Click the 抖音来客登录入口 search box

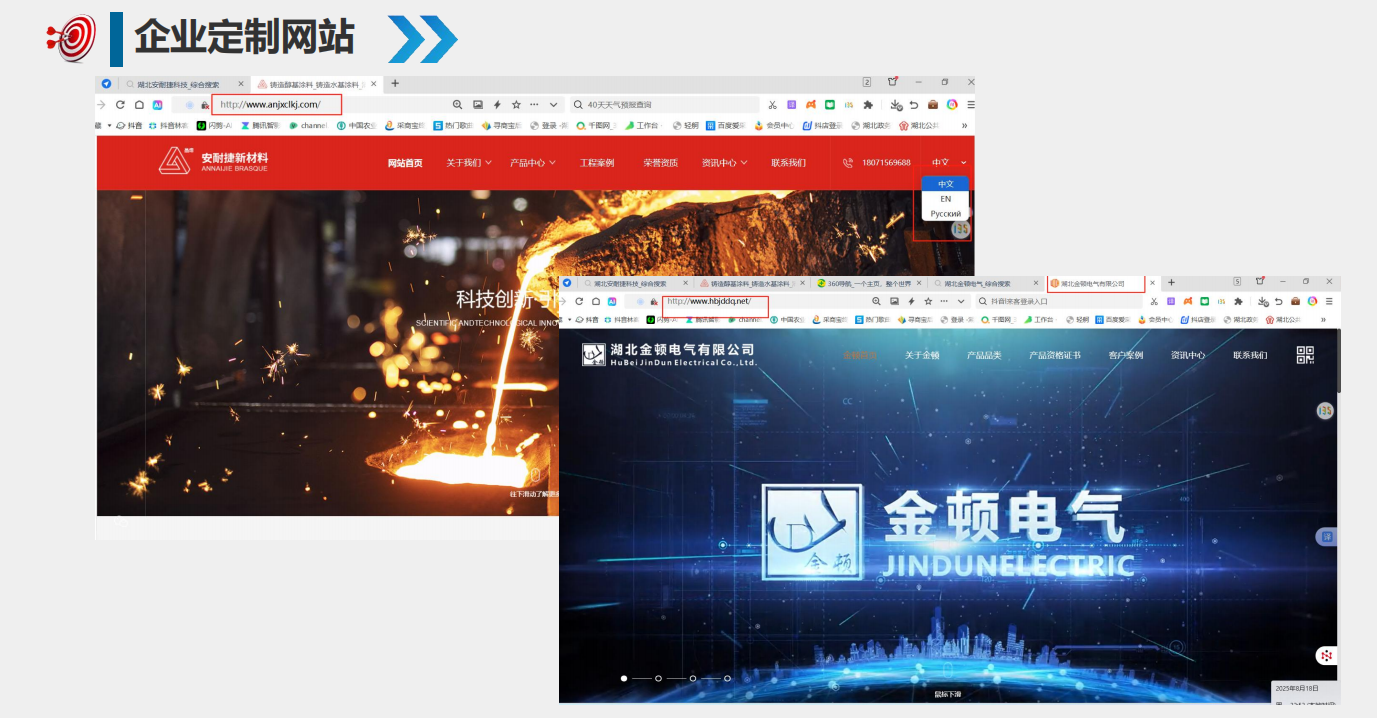pos(1058,301)
